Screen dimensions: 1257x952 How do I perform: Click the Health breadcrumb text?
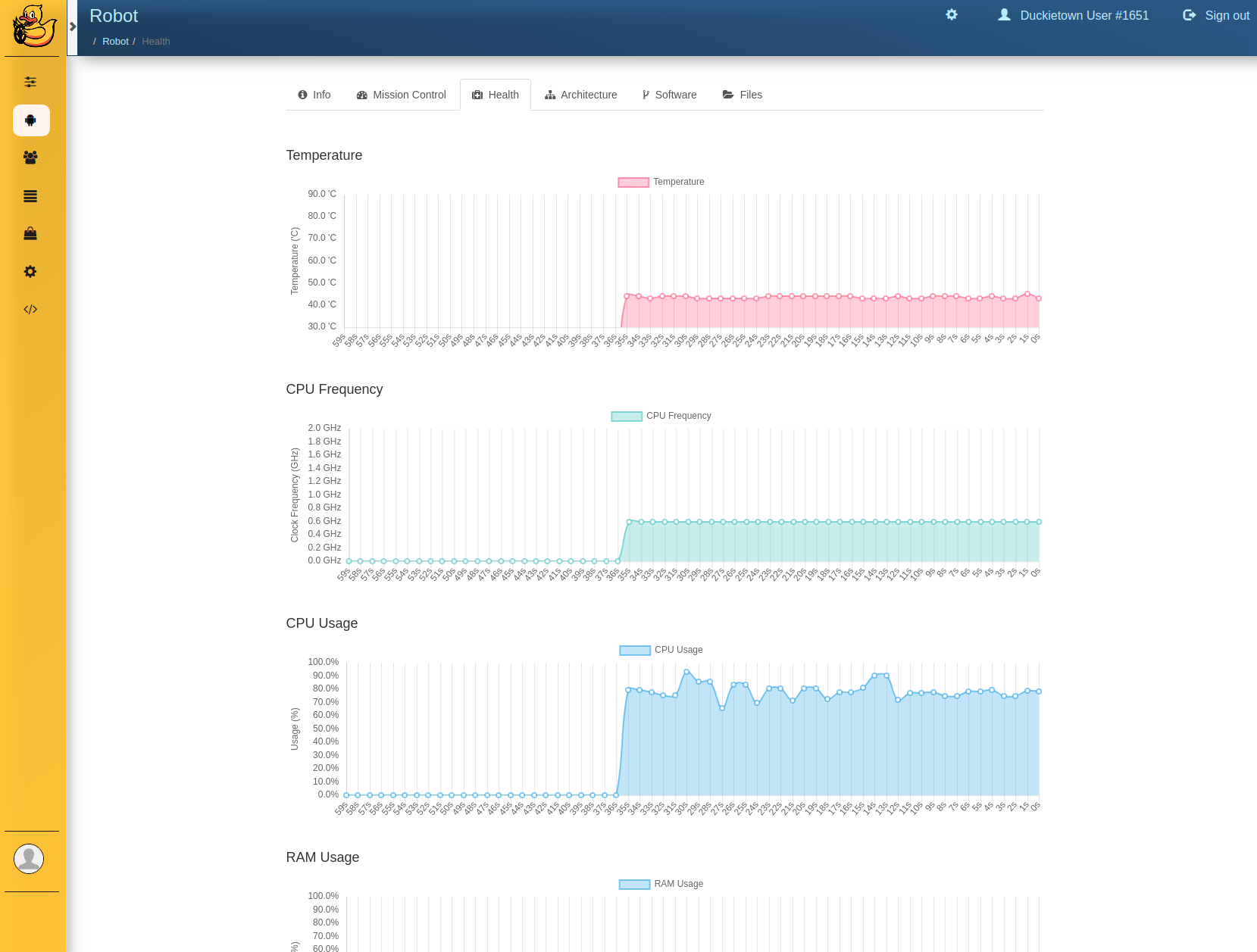tap(156, 42)
